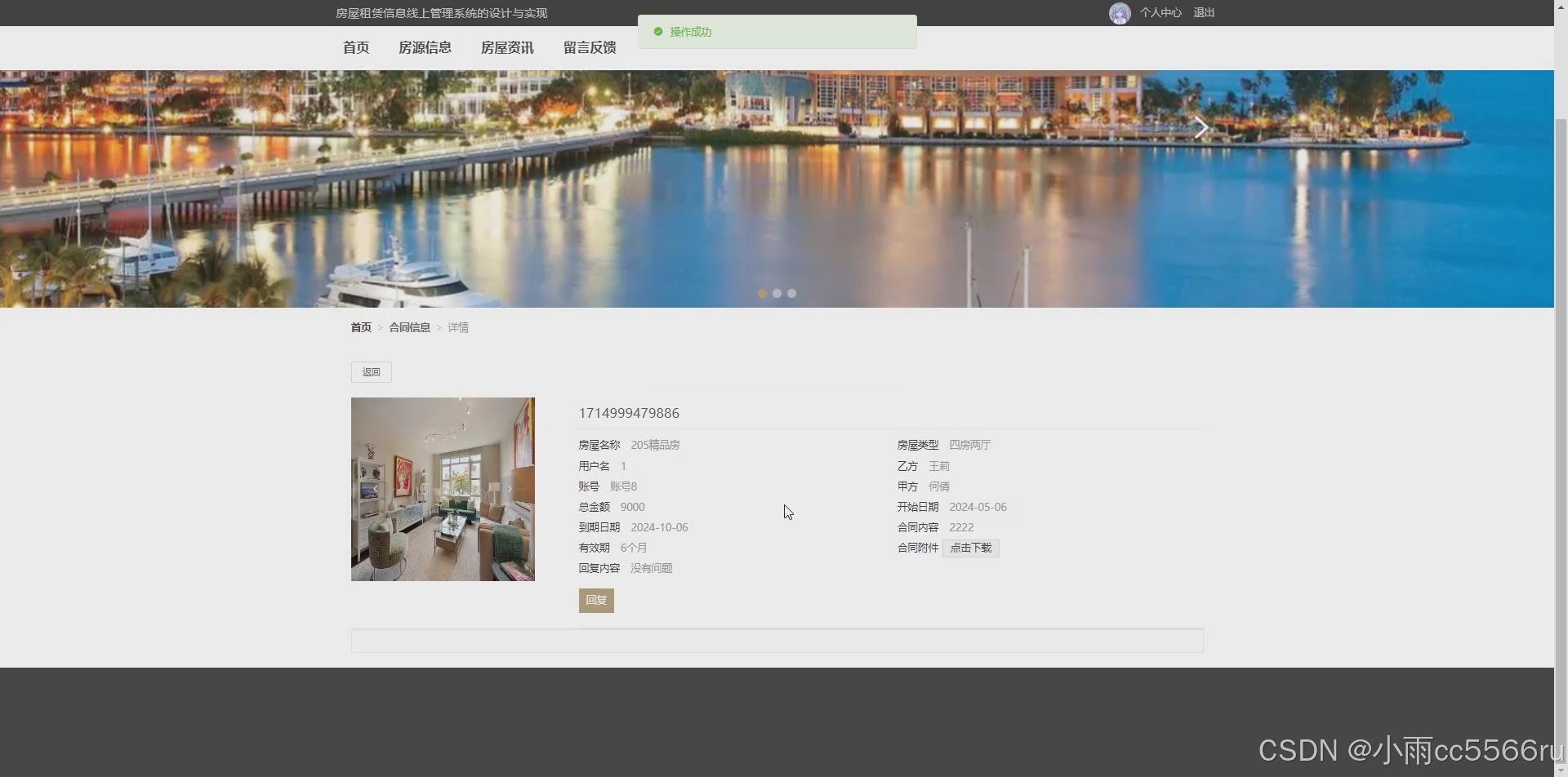Click contract number 1714999479886
This screenshot has height=777, width=1568.
click(629, 413)
